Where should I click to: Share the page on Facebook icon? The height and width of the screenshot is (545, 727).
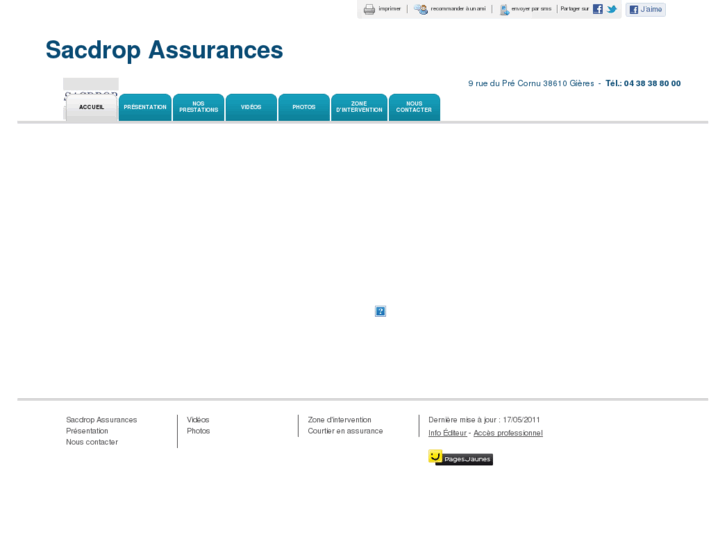(x=598, y=9)
